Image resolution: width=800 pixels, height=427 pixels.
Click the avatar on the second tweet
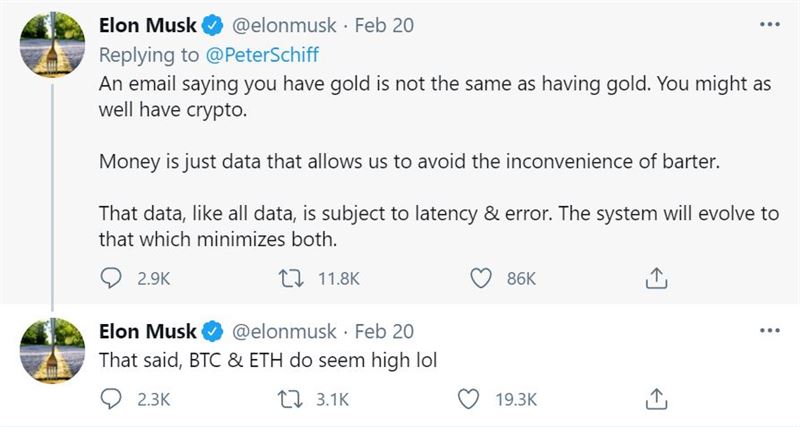click(x=52, y=350)
